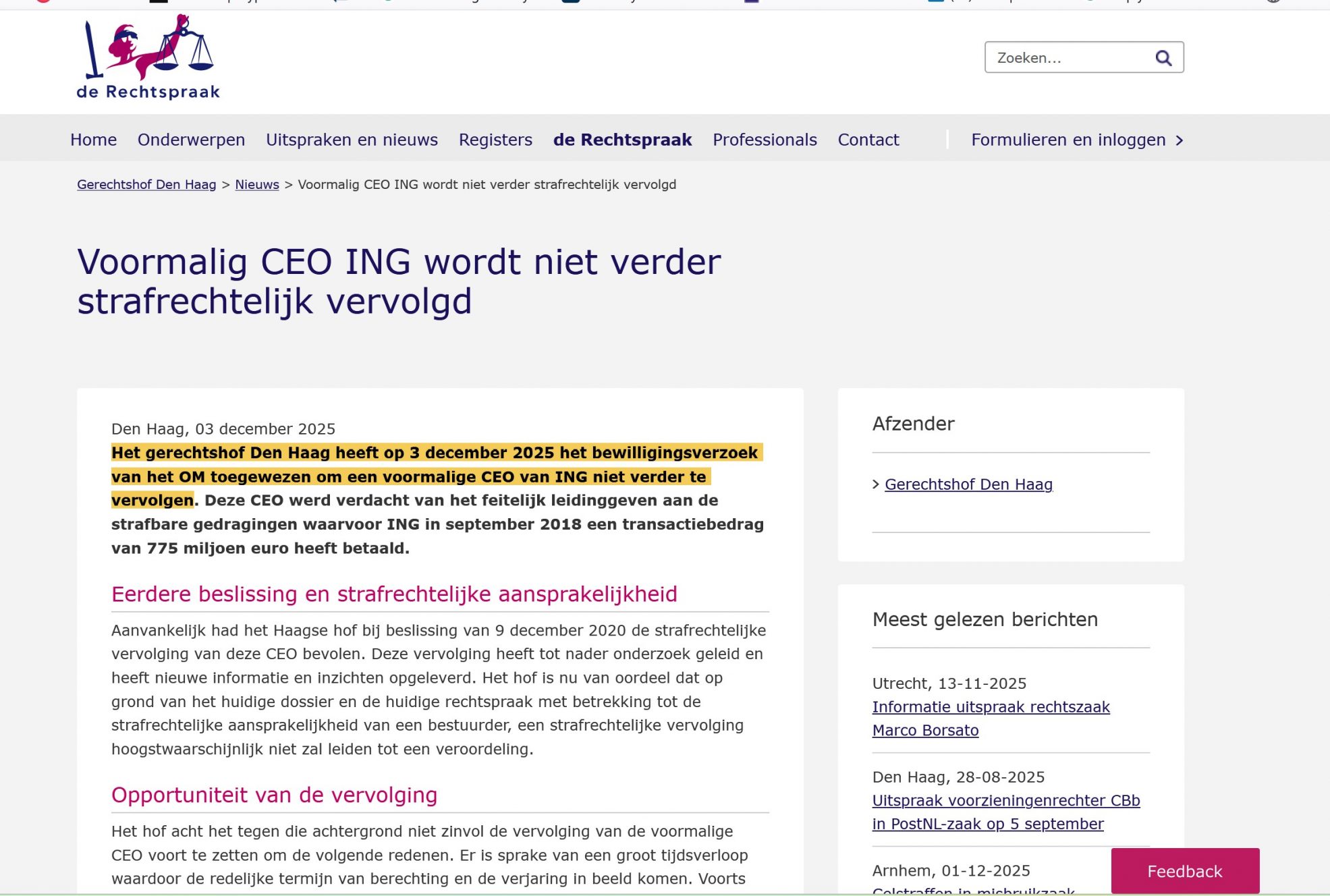Open the Registers navigation item
Viewport: 1330px width, 896px height.
[x=495, y=140]
